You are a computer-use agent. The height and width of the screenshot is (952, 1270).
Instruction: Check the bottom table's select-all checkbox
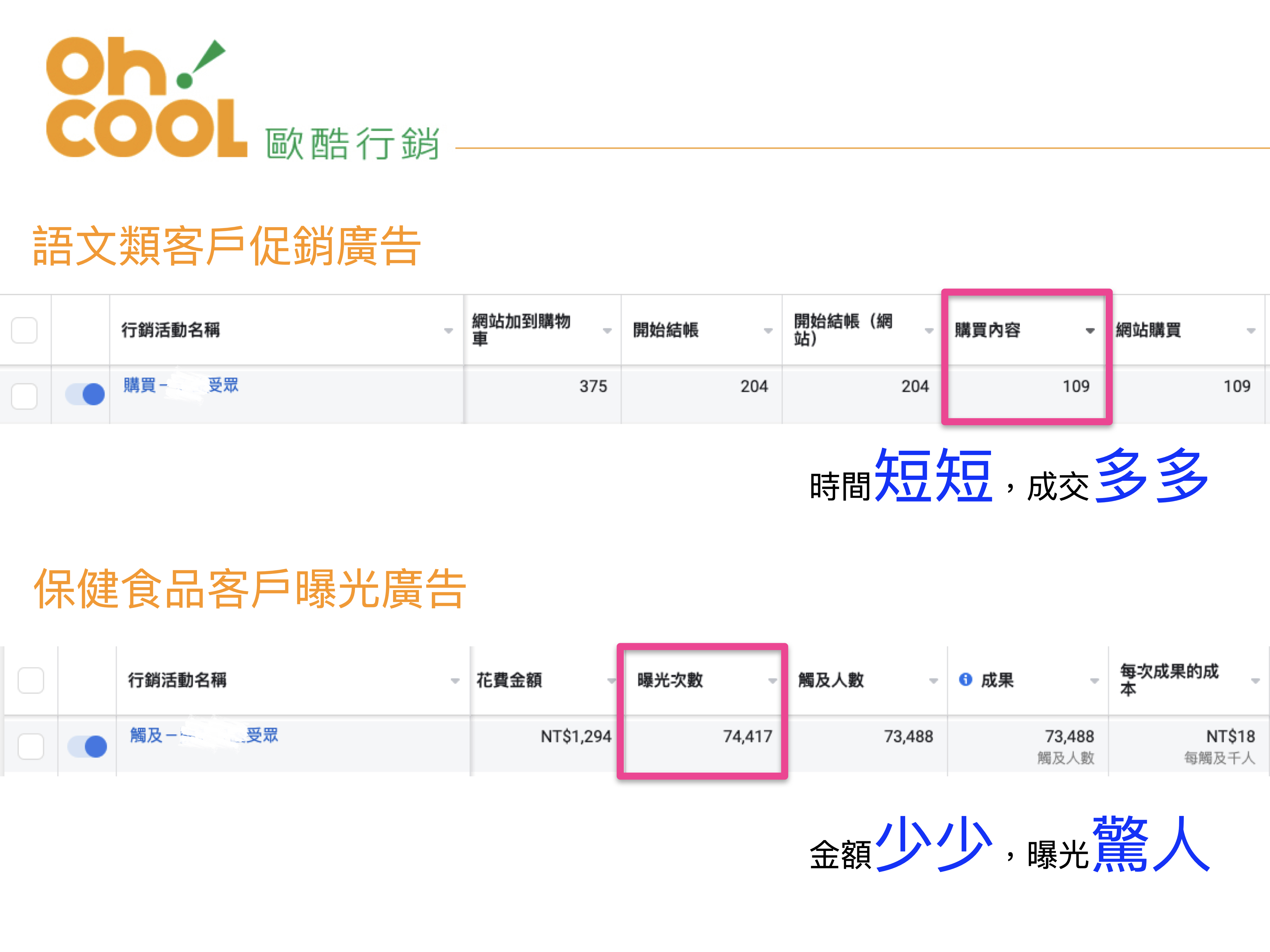click(31, 680)
